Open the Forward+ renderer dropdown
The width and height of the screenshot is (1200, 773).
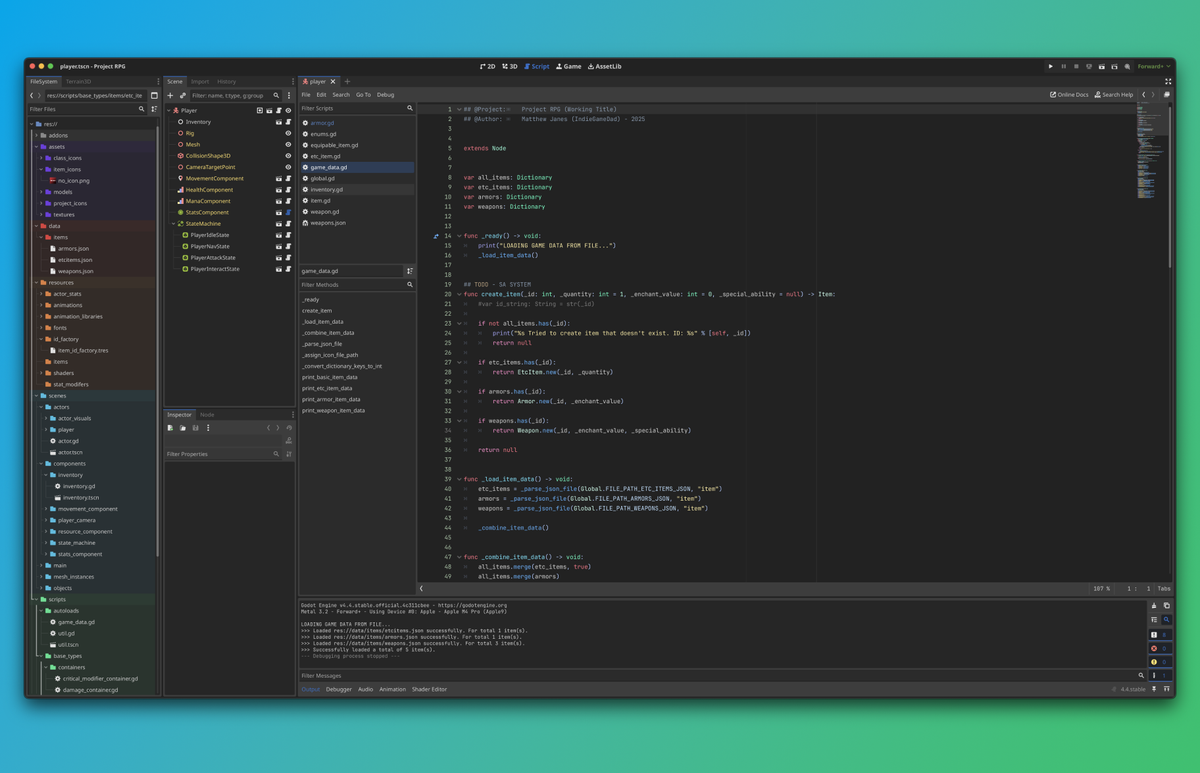tap(1153, 67)
